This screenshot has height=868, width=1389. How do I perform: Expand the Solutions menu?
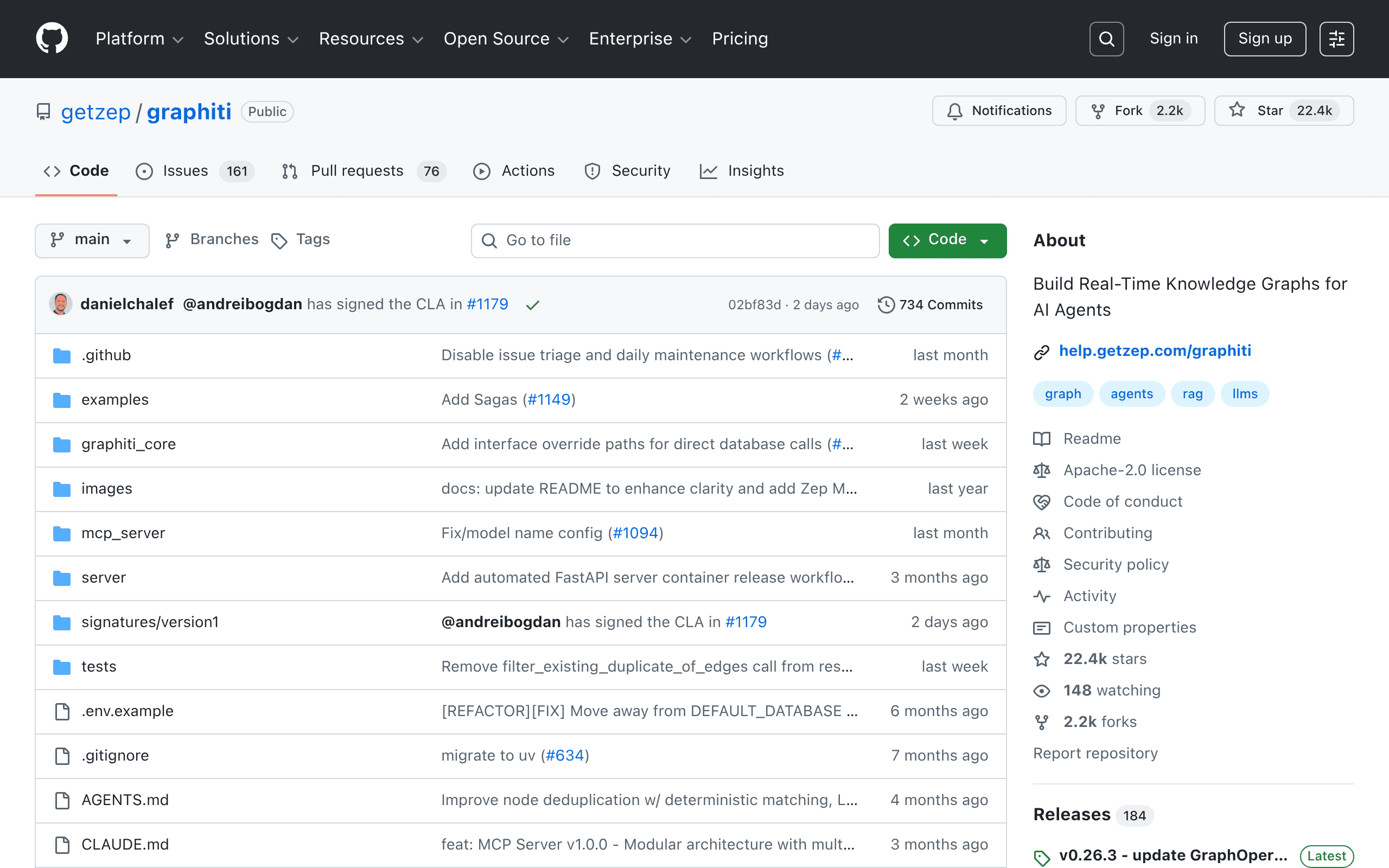tap(251, 39)
